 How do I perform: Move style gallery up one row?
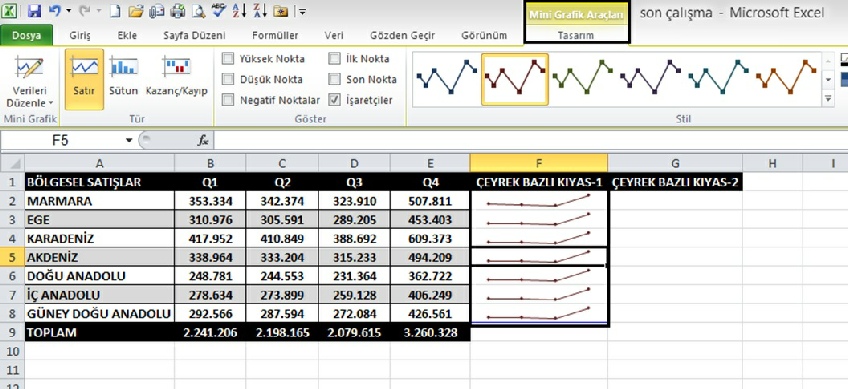[x=828, y=61]
